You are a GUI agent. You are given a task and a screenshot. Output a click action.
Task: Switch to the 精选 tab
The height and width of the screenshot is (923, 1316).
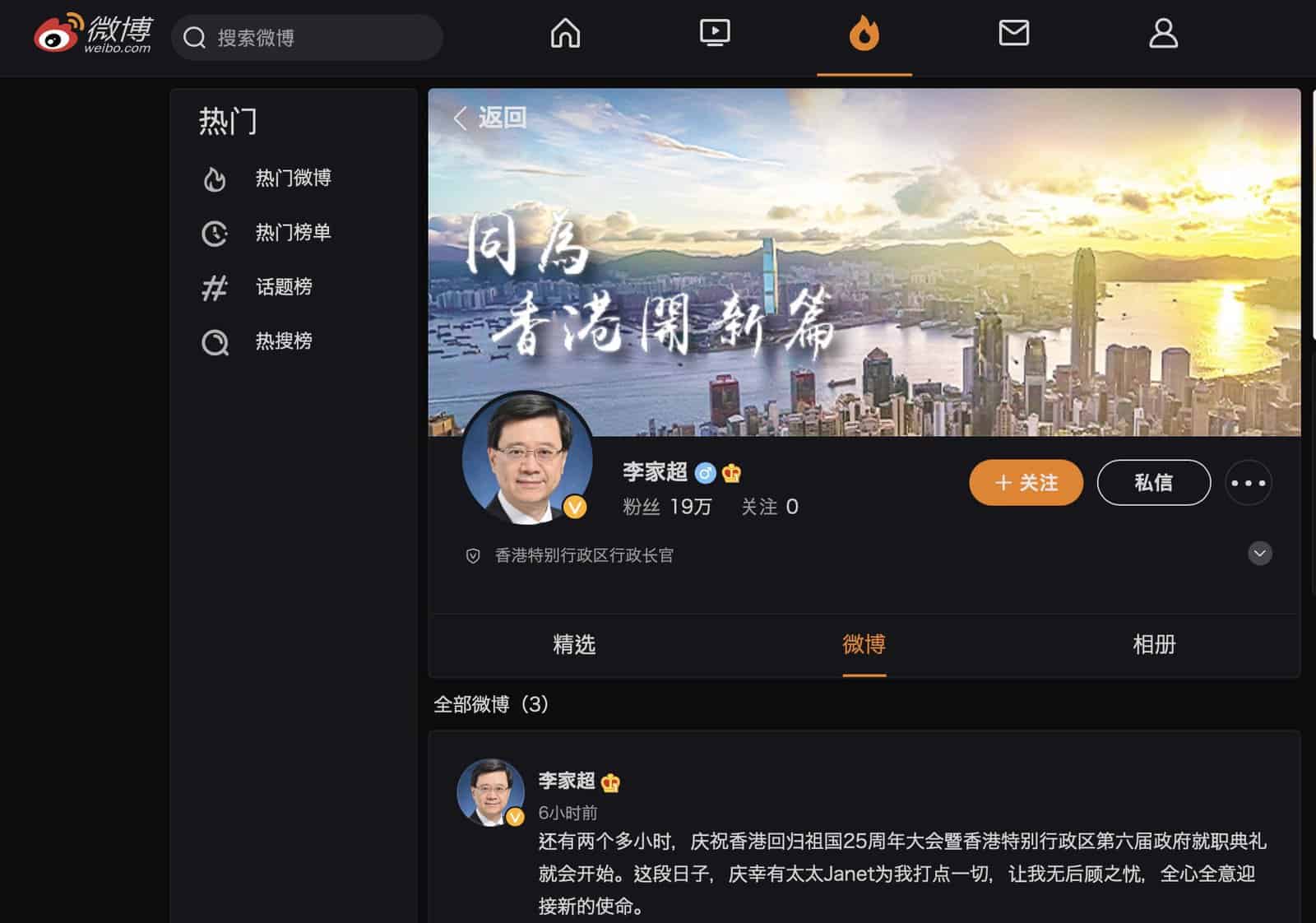(574, 644)
